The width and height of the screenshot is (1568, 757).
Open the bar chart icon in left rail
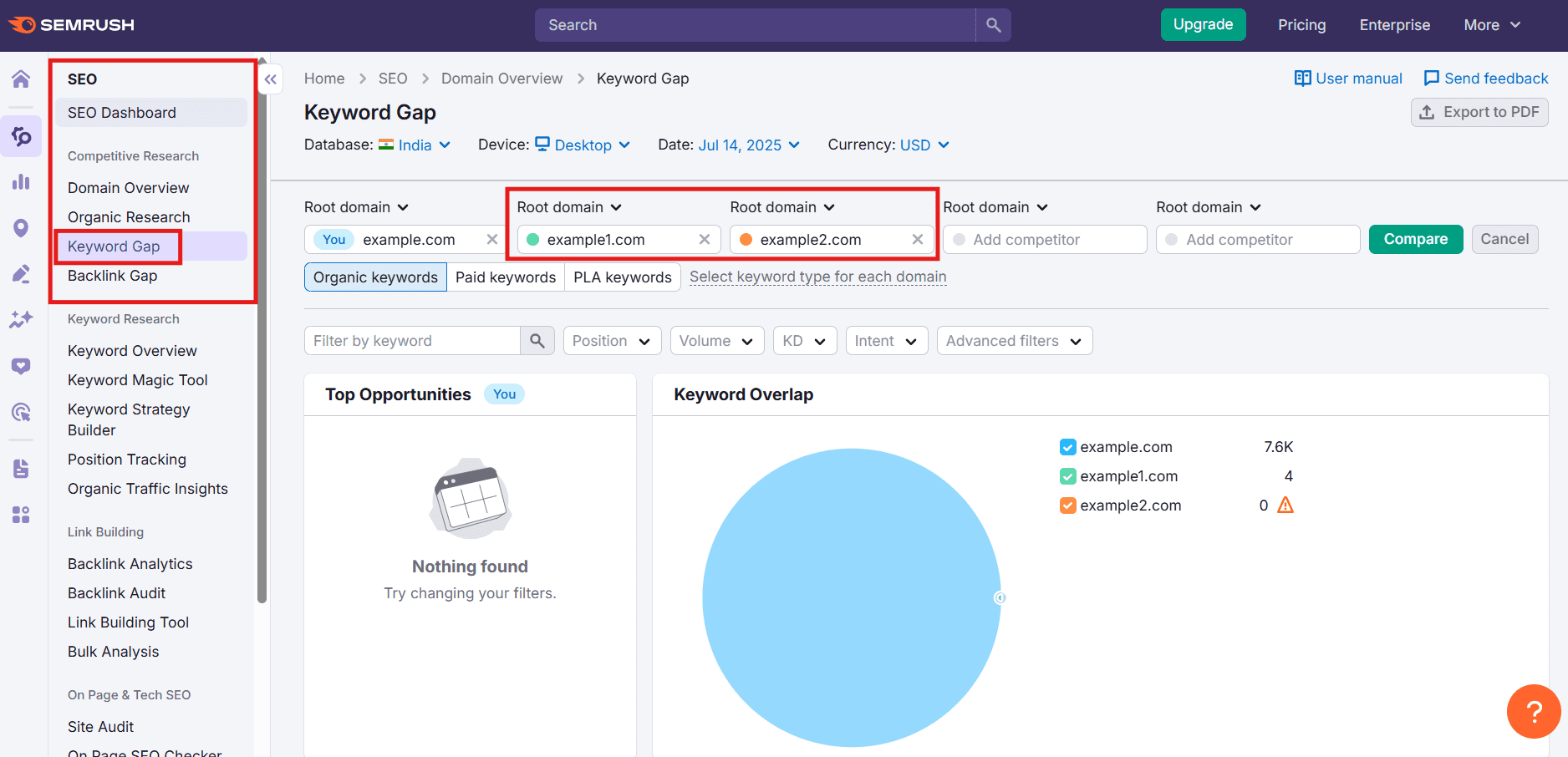pyautogui.click(x=21, y=182)
